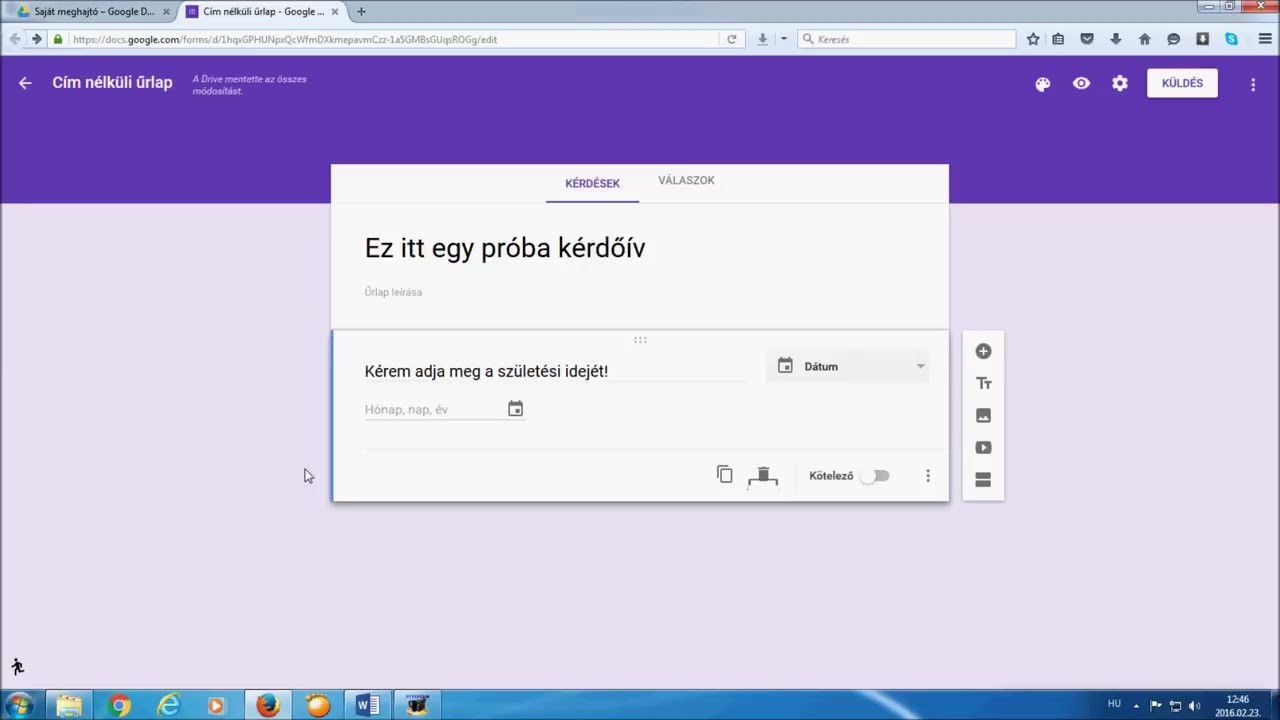Screen dimensions: 1280x720
Task: Click the question drag handle dots
Action: [x=640, y=340]
